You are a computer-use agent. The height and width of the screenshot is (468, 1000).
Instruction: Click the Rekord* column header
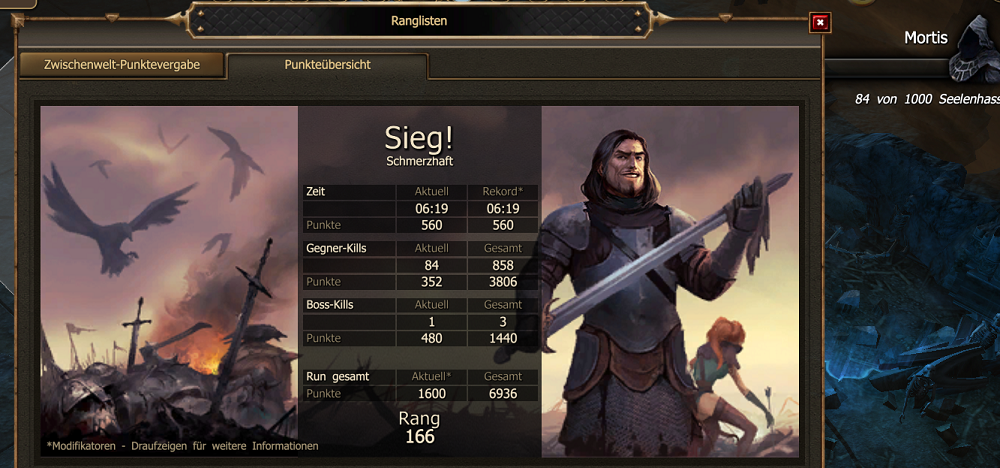503,192
